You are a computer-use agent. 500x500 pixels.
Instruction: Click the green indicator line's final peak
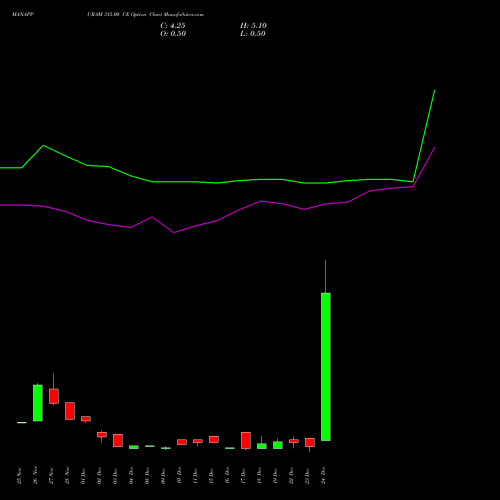pos(434,90)
